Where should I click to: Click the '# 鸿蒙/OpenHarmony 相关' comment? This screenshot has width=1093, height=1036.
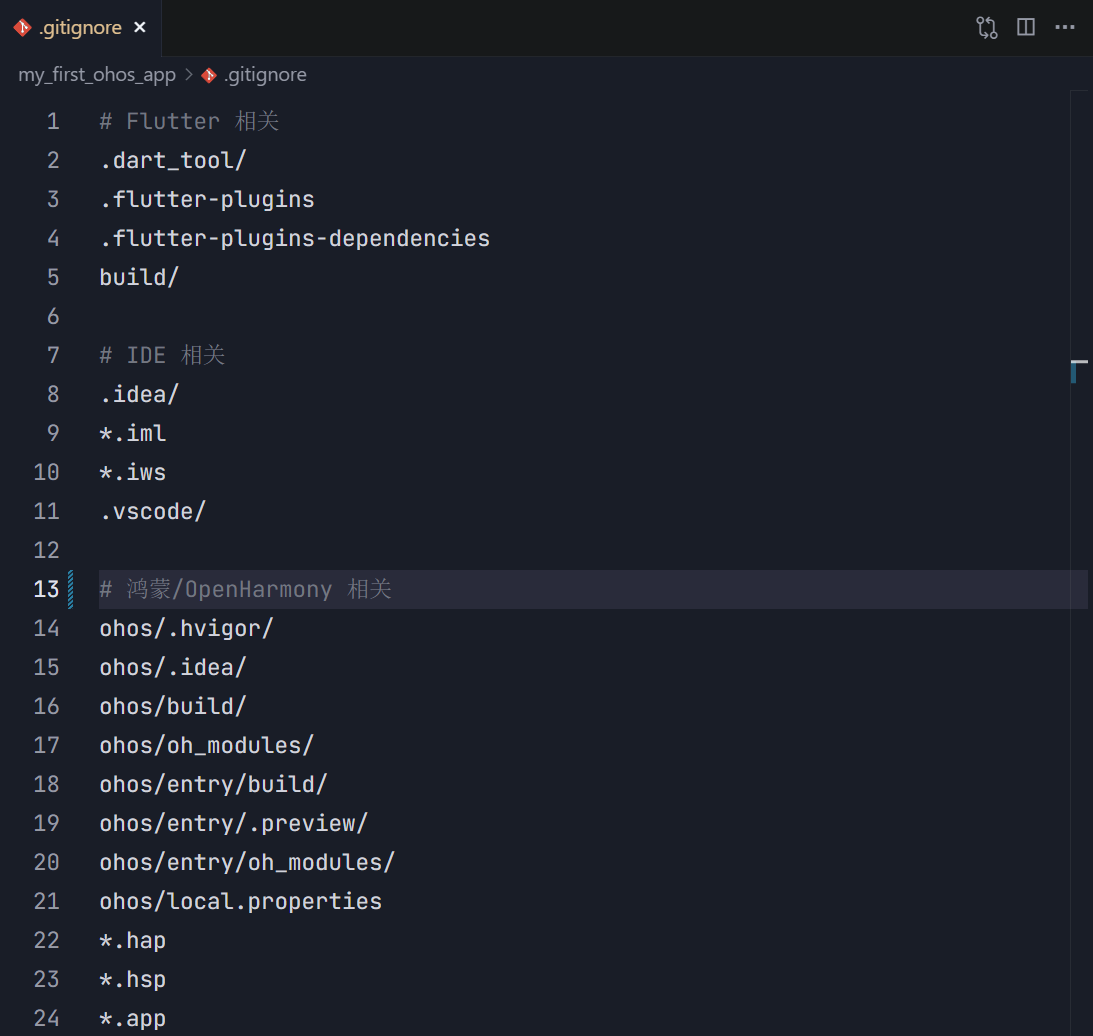point(245,589)
